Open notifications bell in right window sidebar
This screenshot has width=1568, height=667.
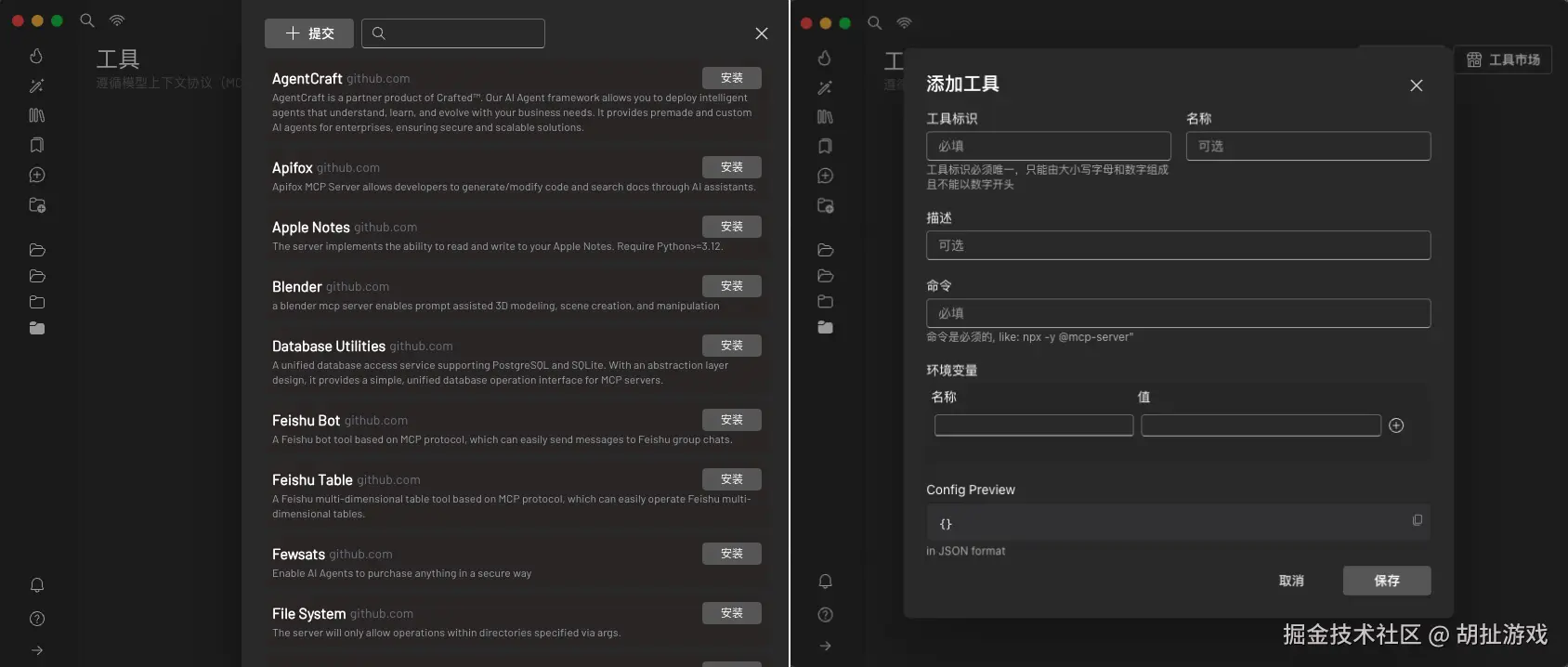pyautogui.click(x=825, y=582)
